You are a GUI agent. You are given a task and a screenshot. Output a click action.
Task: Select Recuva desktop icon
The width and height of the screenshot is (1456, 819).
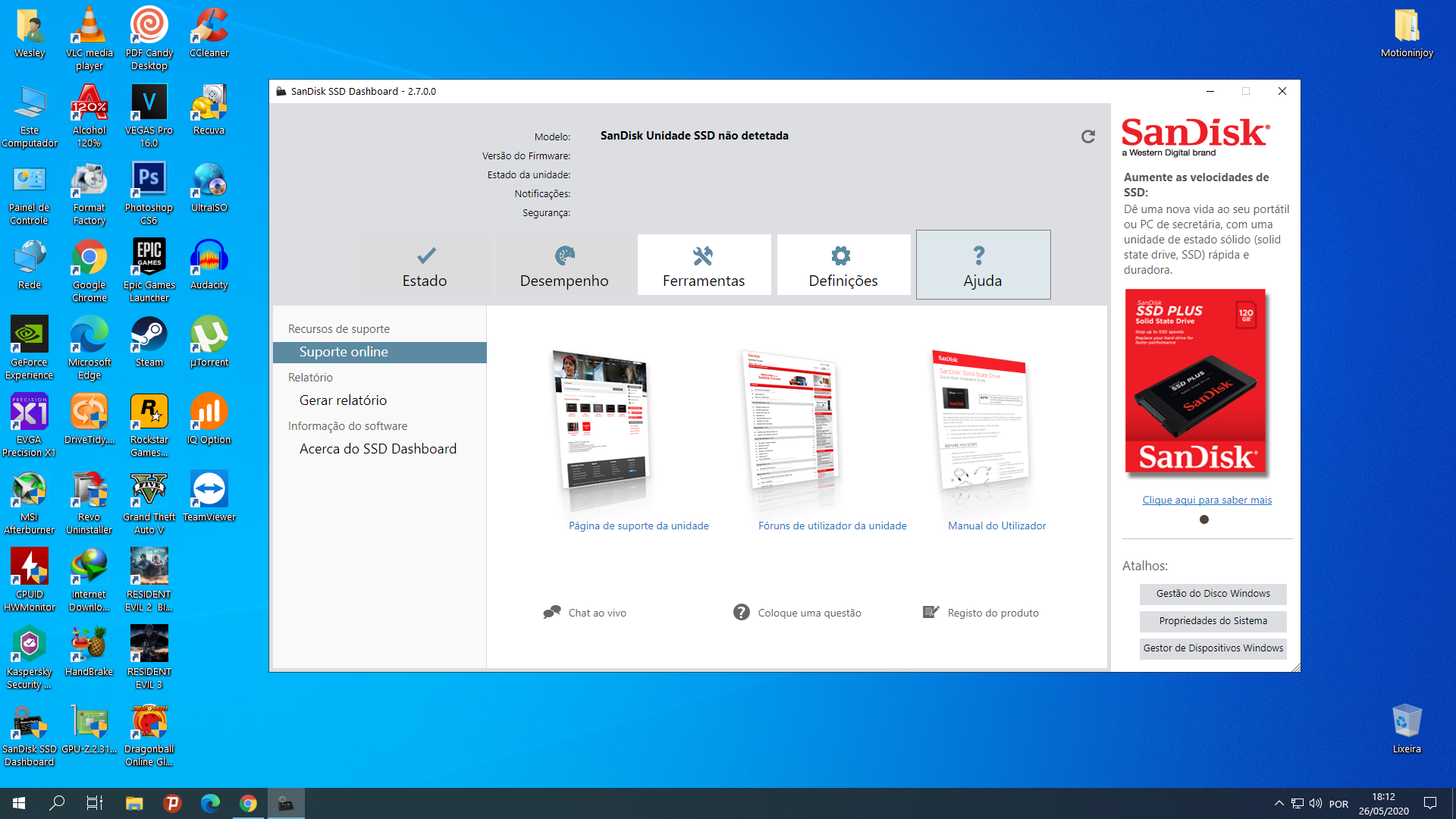[x=209, y=110]
